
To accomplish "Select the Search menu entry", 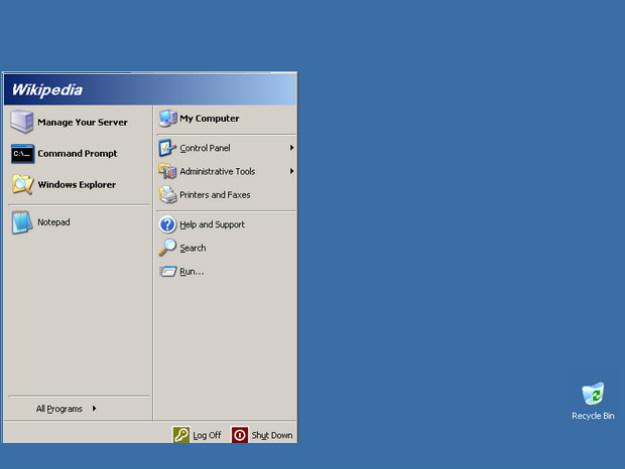I will coord(226,248).
